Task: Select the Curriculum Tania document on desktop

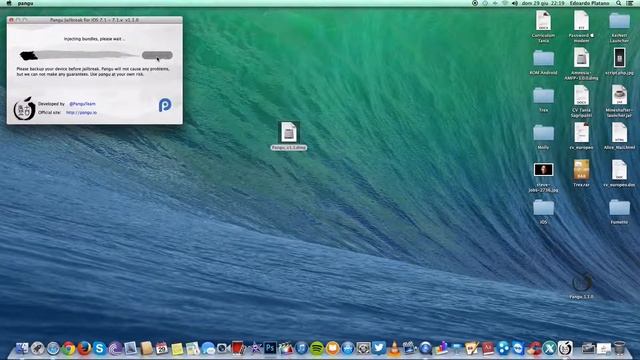Action: 543,27
